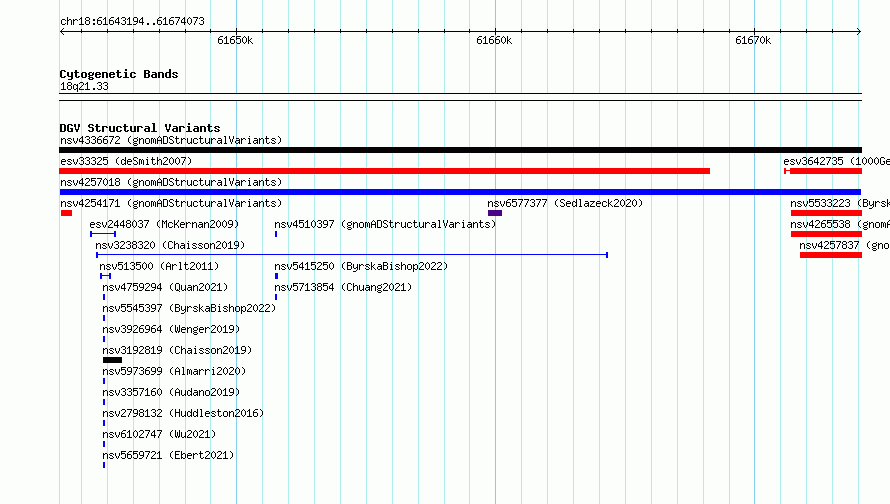Image resolution: width=890 pixels, height=504 pixels.
Task: Click the long thin nsv3238320 blue line
Action: click(x=352, y=255)
